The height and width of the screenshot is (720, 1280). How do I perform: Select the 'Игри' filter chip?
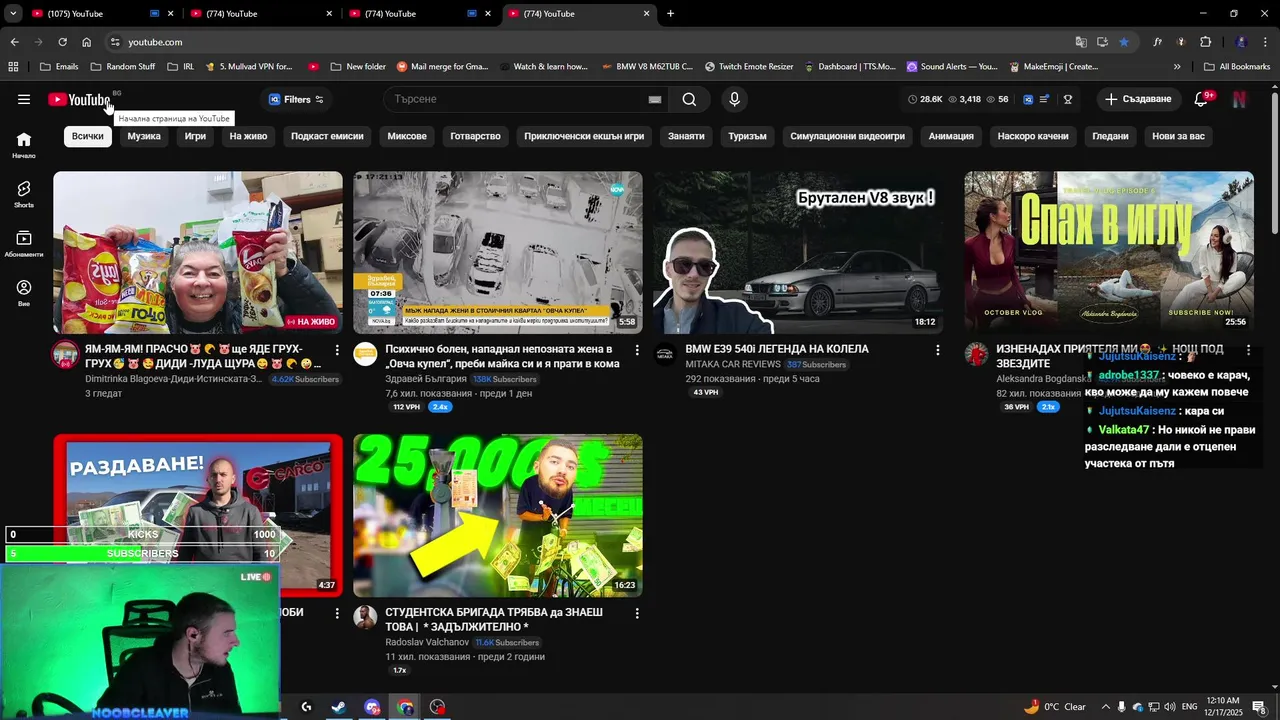pos(195,136)
